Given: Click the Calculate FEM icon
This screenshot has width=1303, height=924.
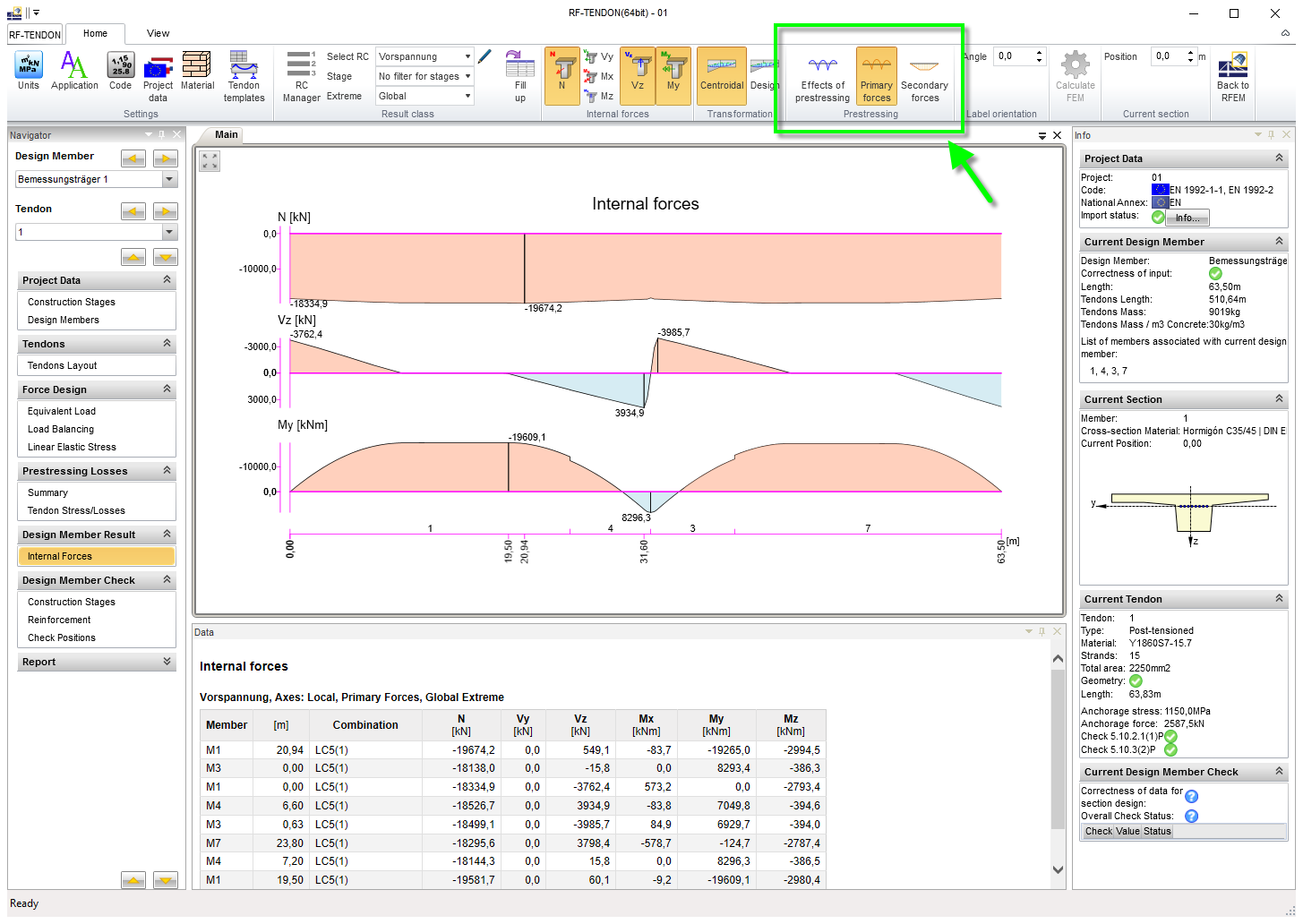Looking at the screenshot, I should (x=1075, y=77).
